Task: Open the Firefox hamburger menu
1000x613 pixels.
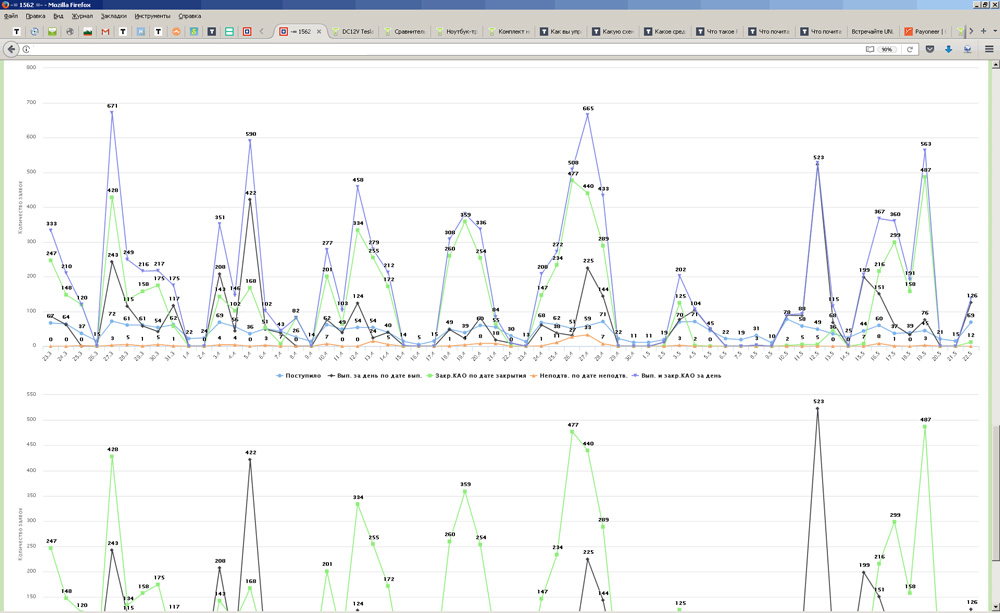Action: tap(989, 49)
